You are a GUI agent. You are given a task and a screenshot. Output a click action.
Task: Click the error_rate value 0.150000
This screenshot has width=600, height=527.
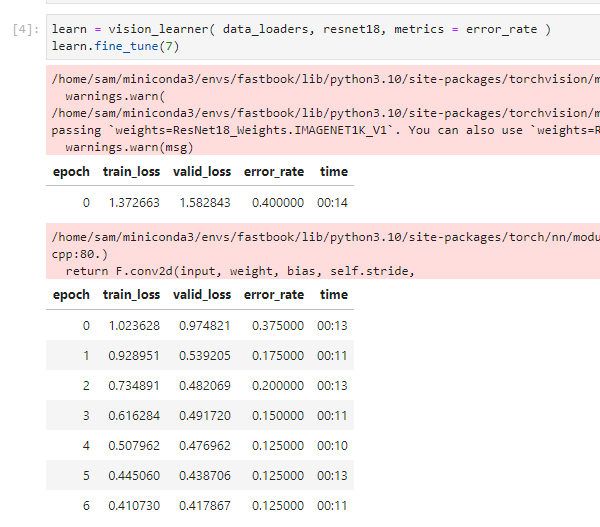(x=274, y=416)
